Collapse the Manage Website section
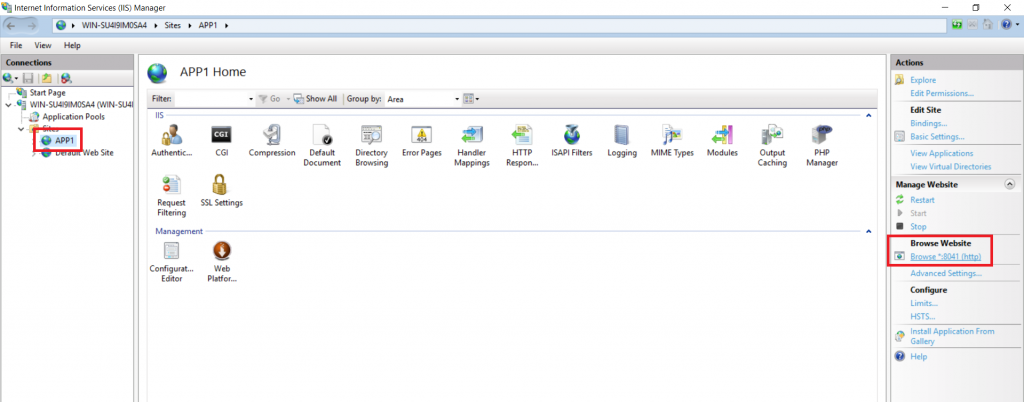Screen dimensions: 1024x402 click(1010, 185)
